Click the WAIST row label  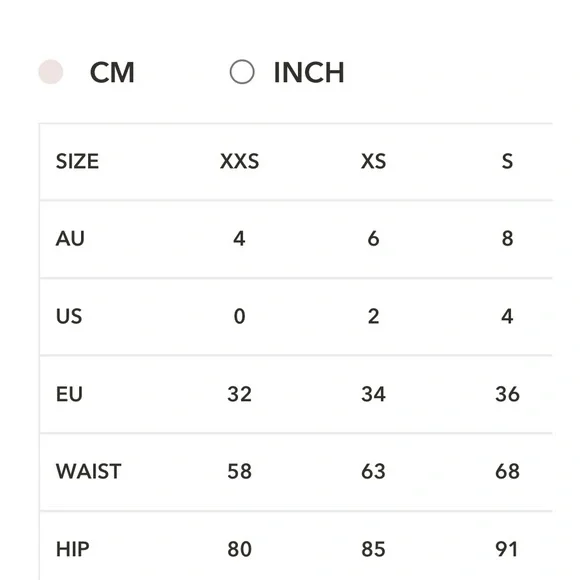[x=88, y=472]
